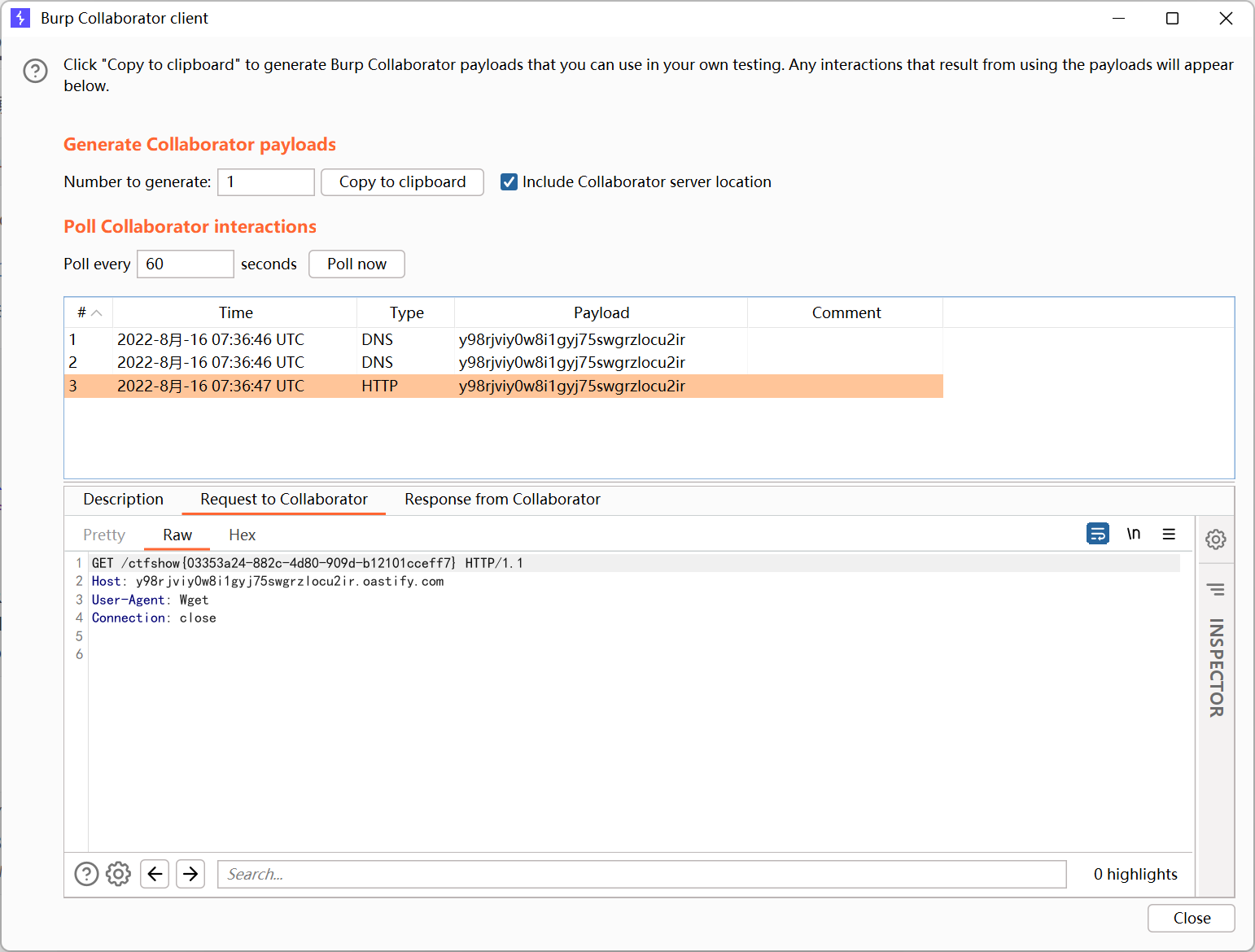Viewport: 1255px width, 952px height.
Task: Click the 0 highlights label
Action: 1135,874
